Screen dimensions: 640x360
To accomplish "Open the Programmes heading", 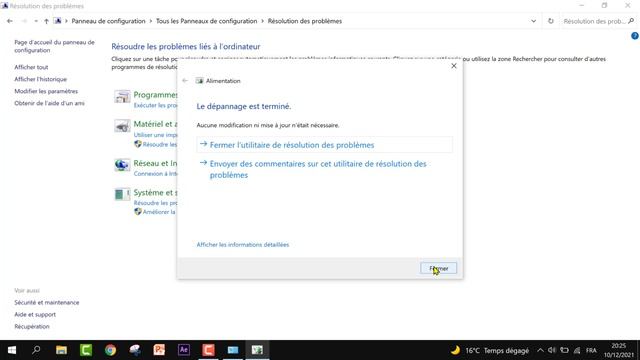I will pos(155,95).
